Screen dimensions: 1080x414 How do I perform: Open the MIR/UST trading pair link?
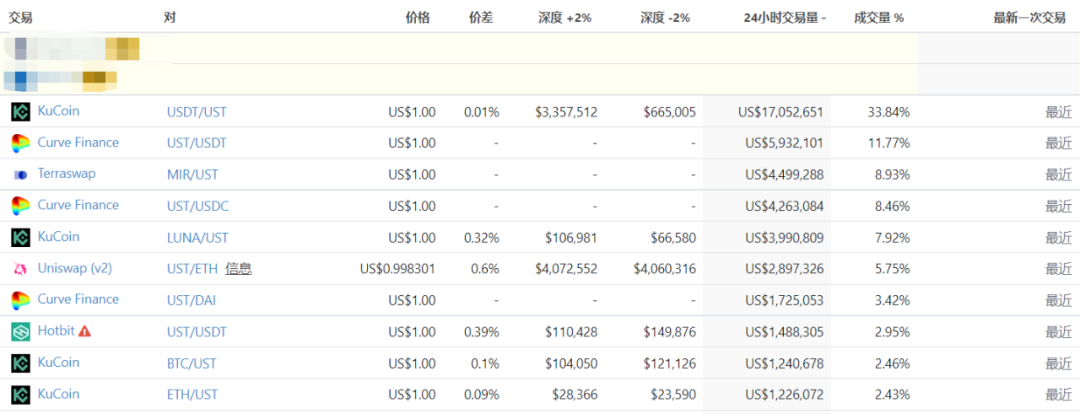pyautogui.click(x=191, y=175)
